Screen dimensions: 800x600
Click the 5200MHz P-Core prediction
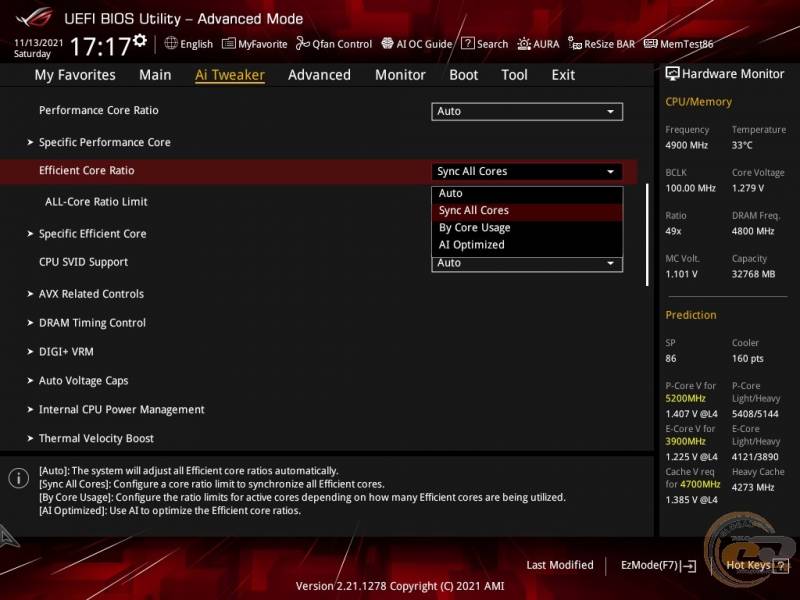(685, 398)
